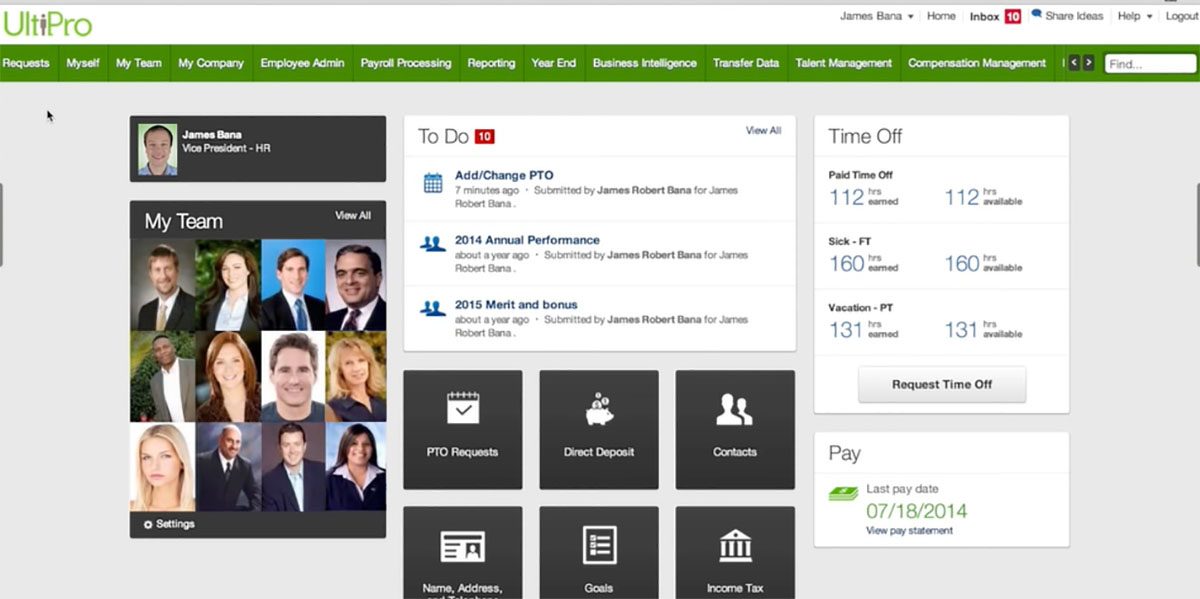The image size is (1200, 599).
Task: Select the Direct Deposit piggy bank tile
Action: click(598, 429)
